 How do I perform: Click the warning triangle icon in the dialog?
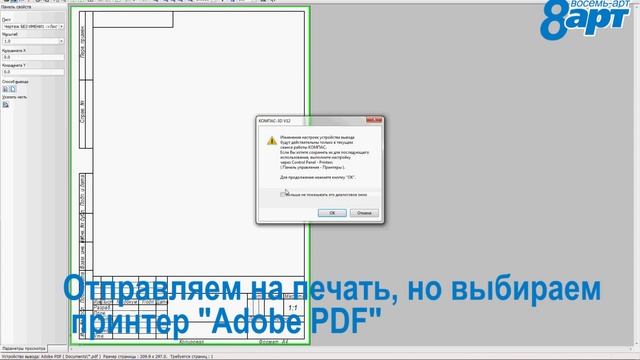(x=272, y=141)
